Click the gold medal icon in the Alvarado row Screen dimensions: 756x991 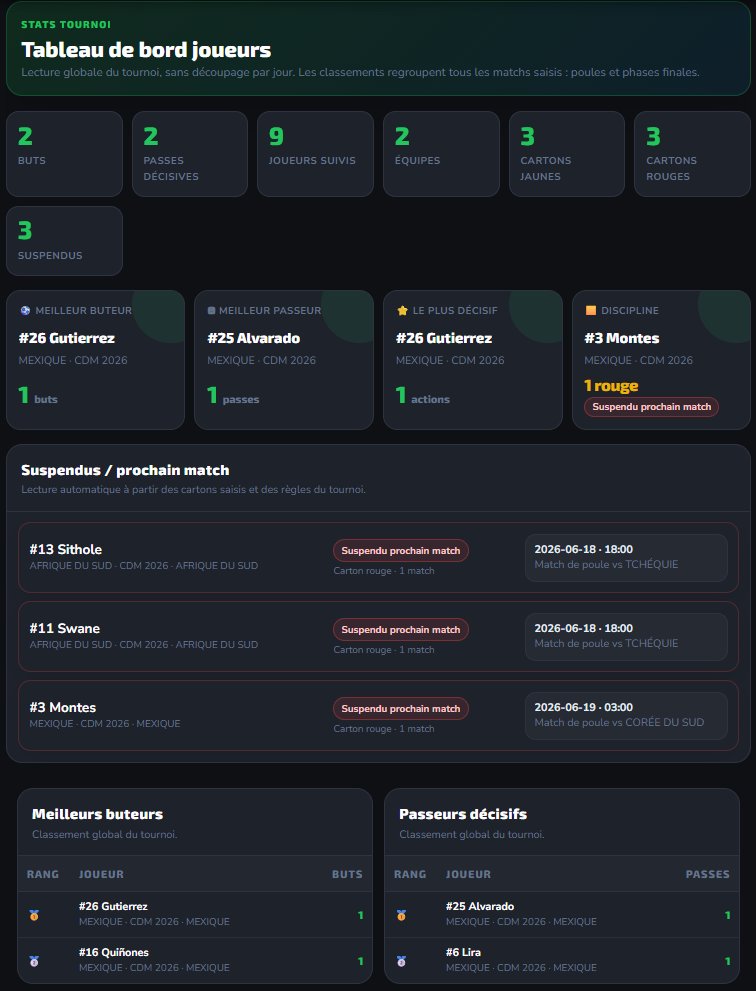click(401, 915)
